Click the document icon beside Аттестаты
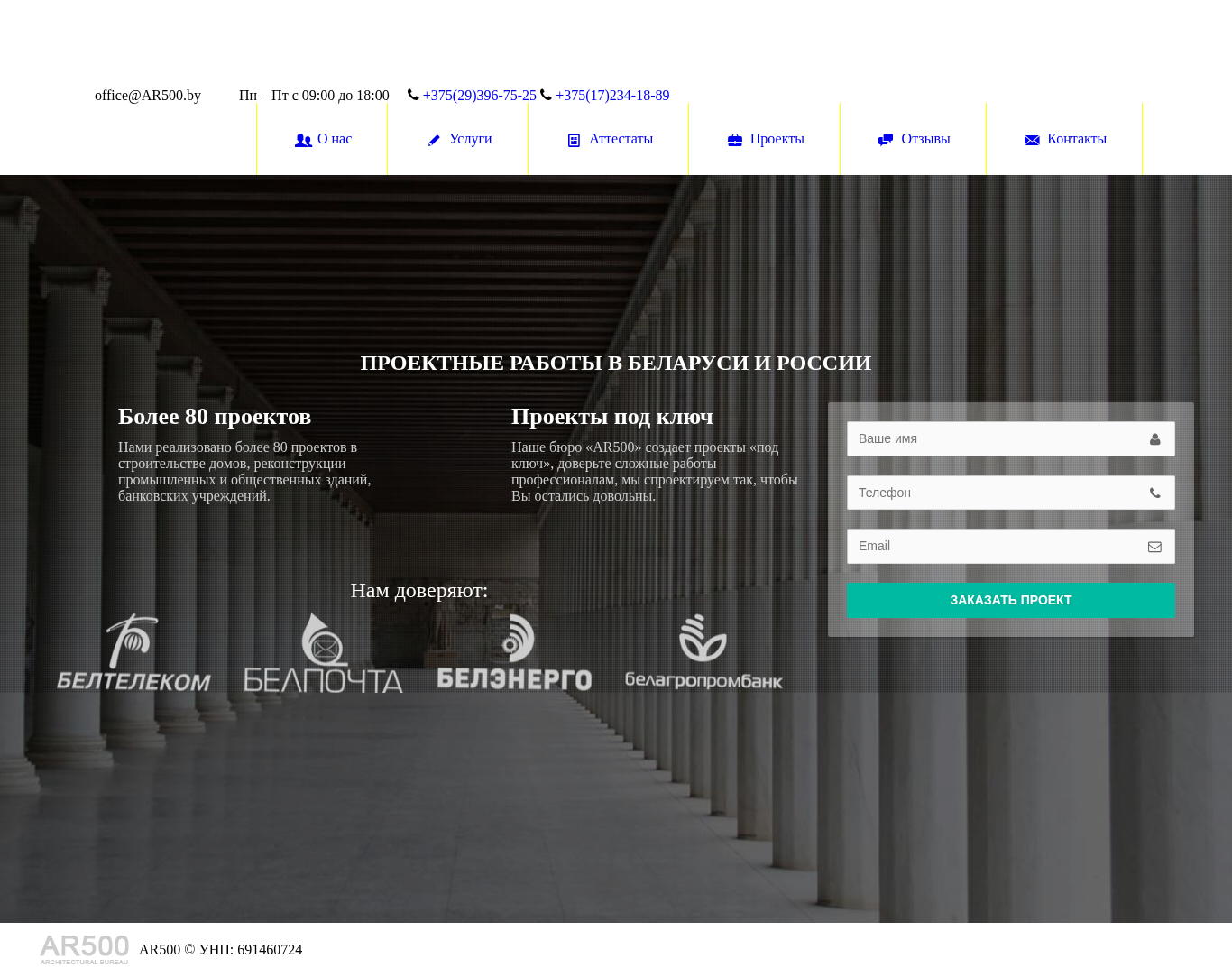 click(574, 140)
